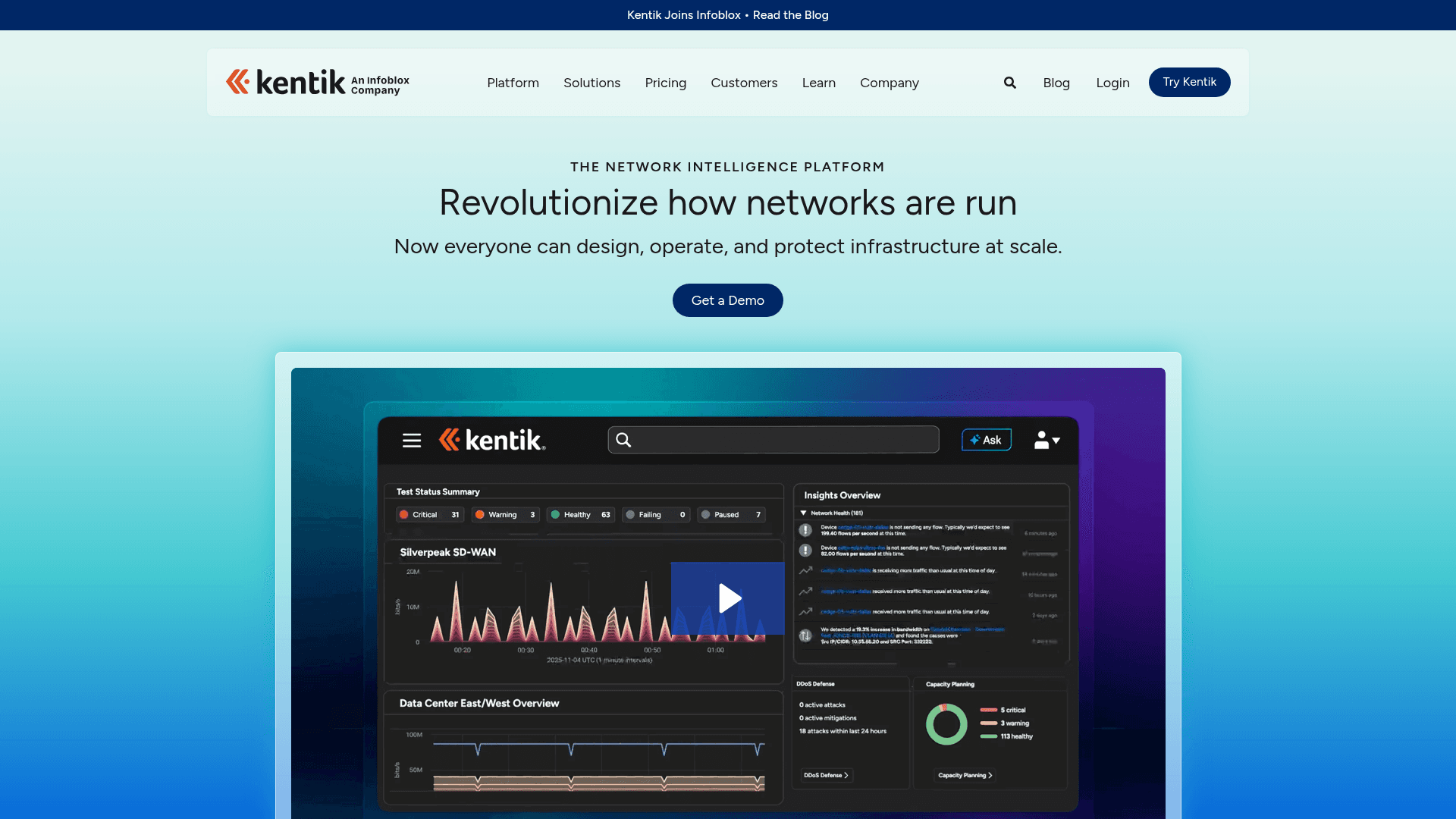This screenshot has height=819, width=1456.
Task: Click the Warning 3 status badge
Action: click(505, 515)
